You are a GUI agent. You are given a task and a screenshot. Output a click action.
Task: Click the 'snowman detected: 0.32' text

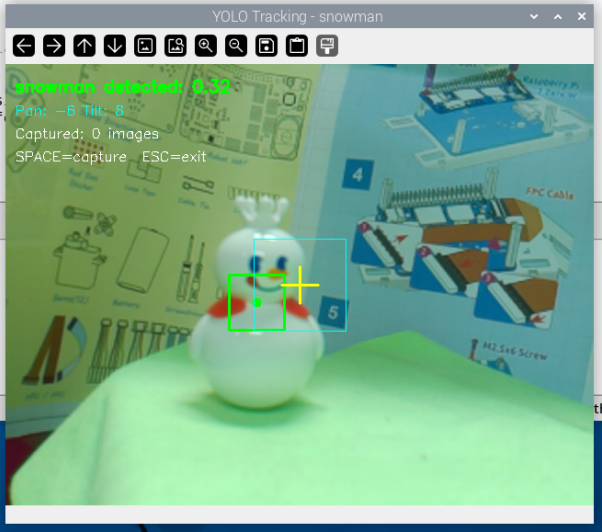[x=123, y=87]
